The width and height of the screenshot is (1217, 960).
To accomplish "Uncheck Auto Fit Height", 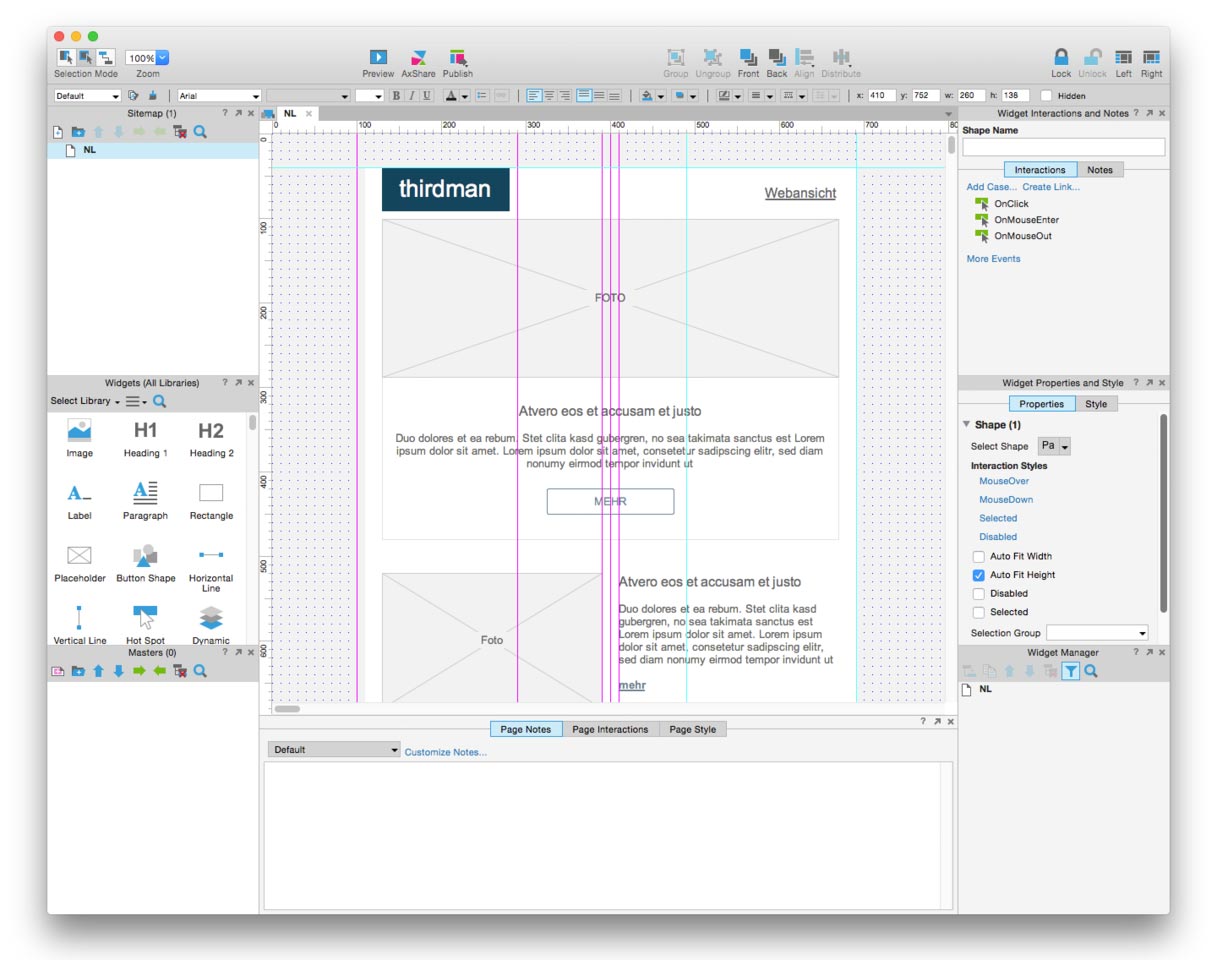I will (x=979, y=575).
